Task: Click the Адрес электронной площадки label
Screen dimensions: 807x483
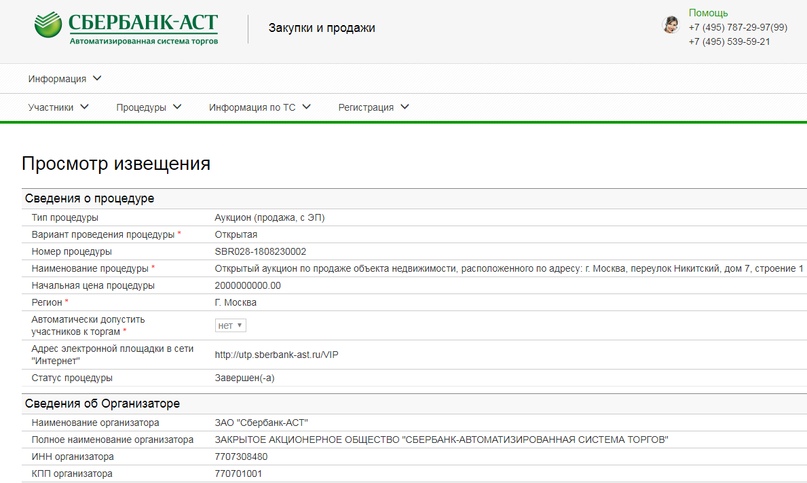Action: [112, 355]
